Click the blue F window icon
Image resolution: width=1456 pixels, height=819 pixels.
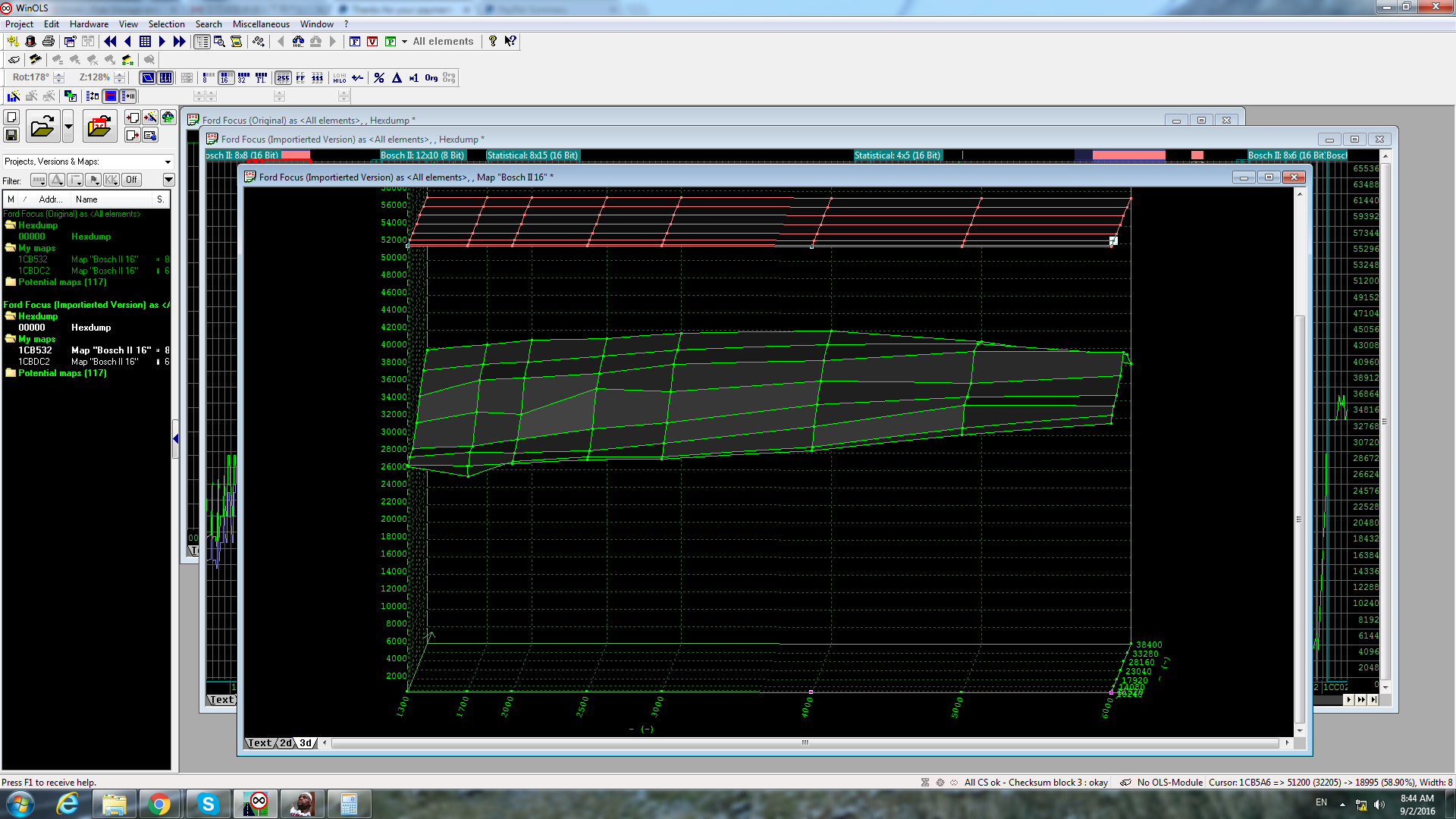point(355,42)
